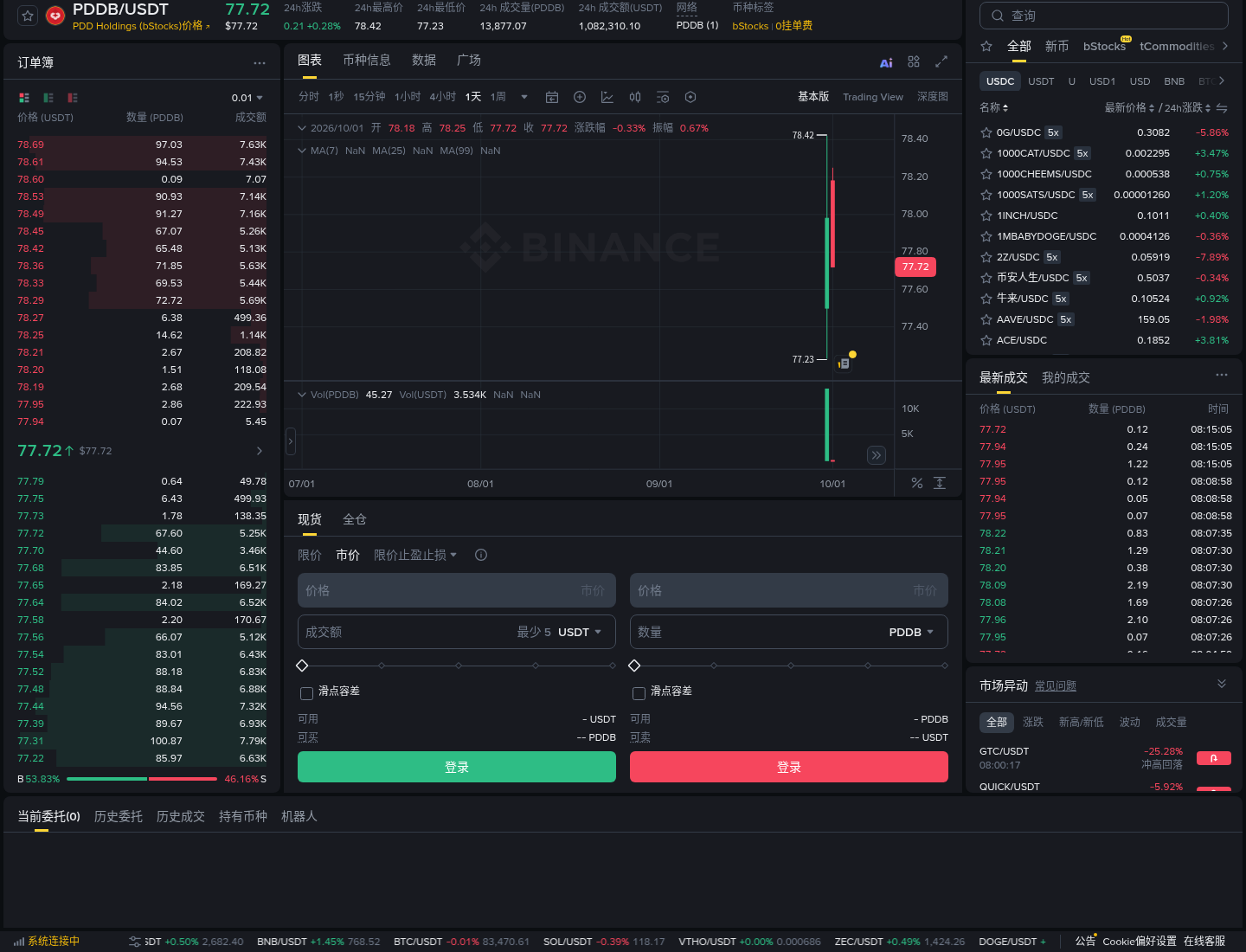
Task: Click the green login button to buy
Action: (x=457, y=767)
